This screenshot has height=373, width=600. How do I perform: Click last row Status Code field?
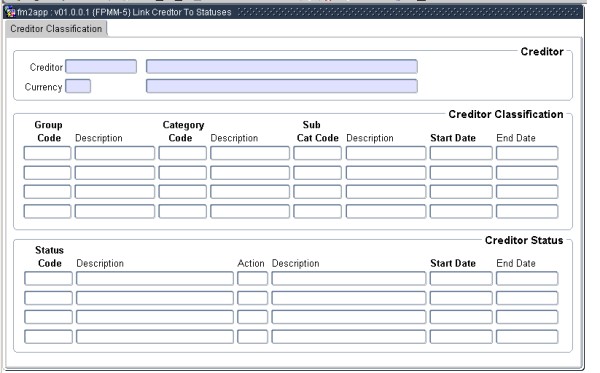pos(48,337)
